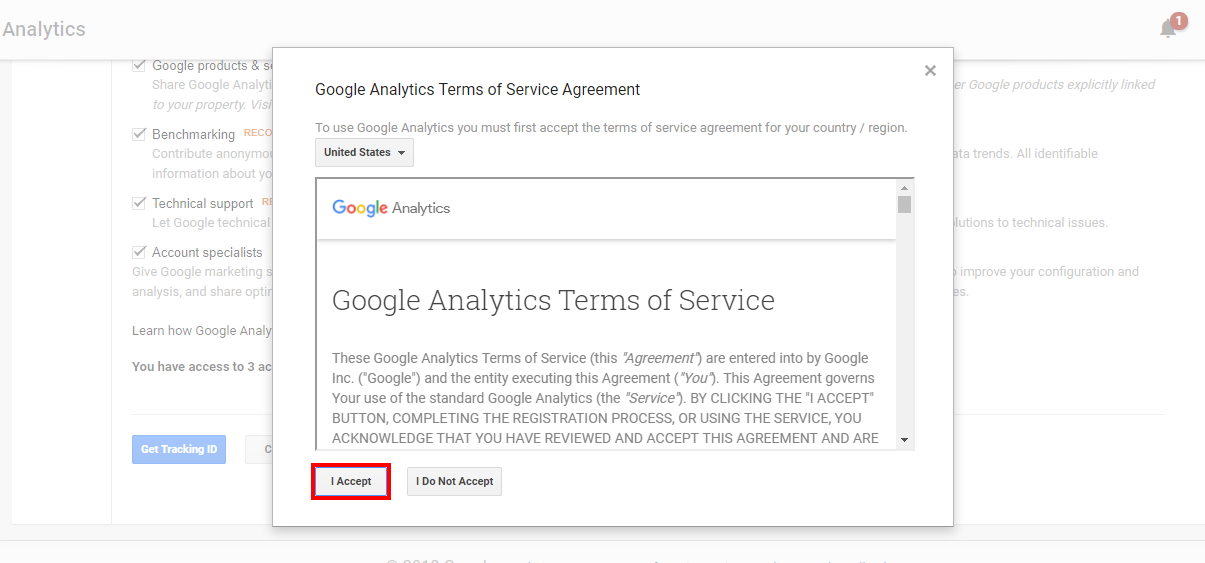Toggle the Benchmarking checkbox

(139, 134)
